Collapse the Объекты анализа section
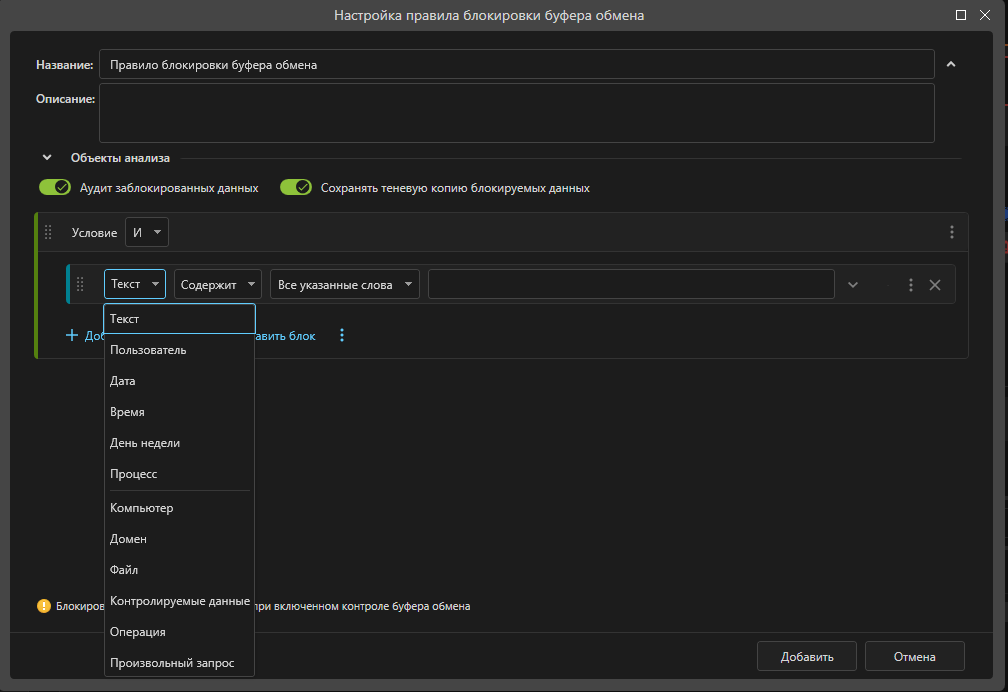The width and height of the screenshot is (1008, 692). [47, 158]
